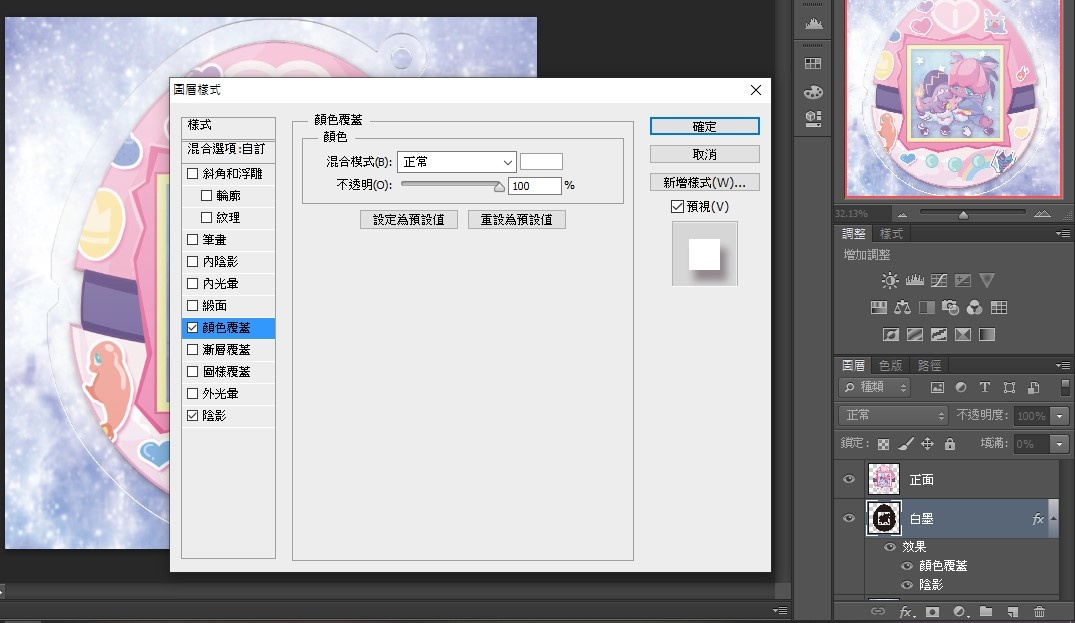Zoom out in Navigator panel
The image size is (1075, 623).
tap(902, 215)
